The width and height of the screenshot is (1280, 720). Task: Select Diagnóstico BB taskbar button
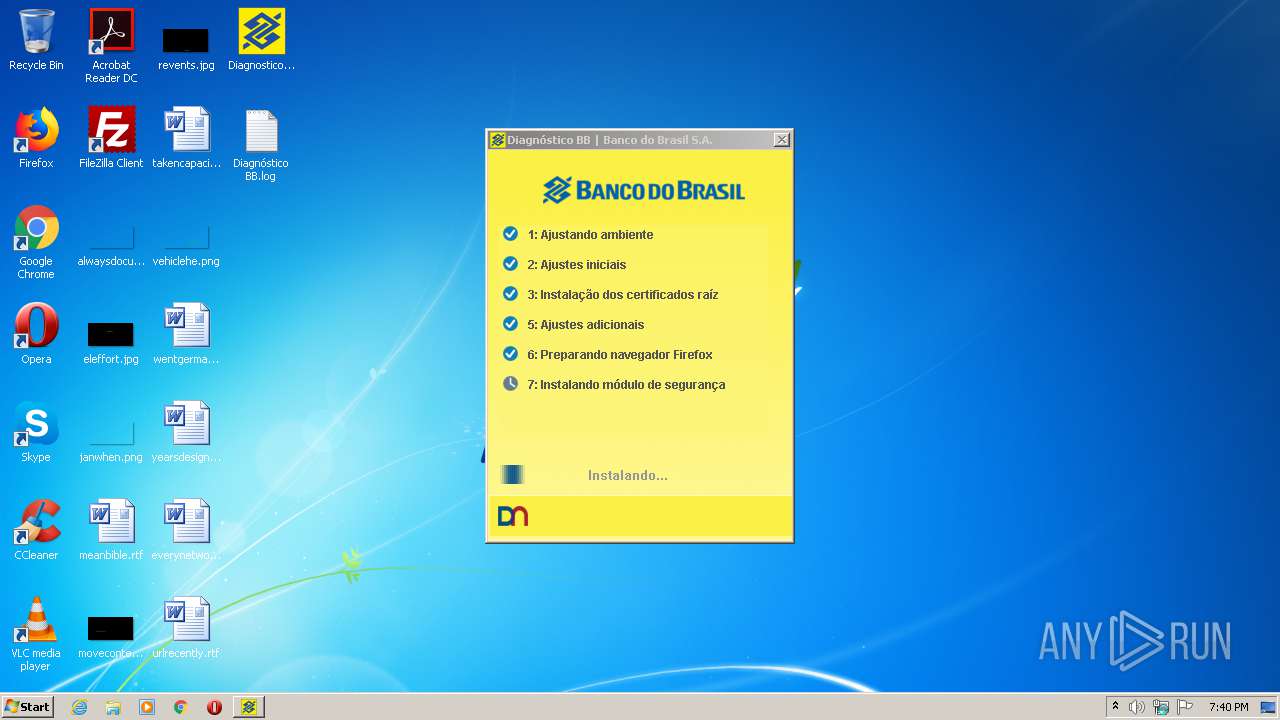point(249,707)
